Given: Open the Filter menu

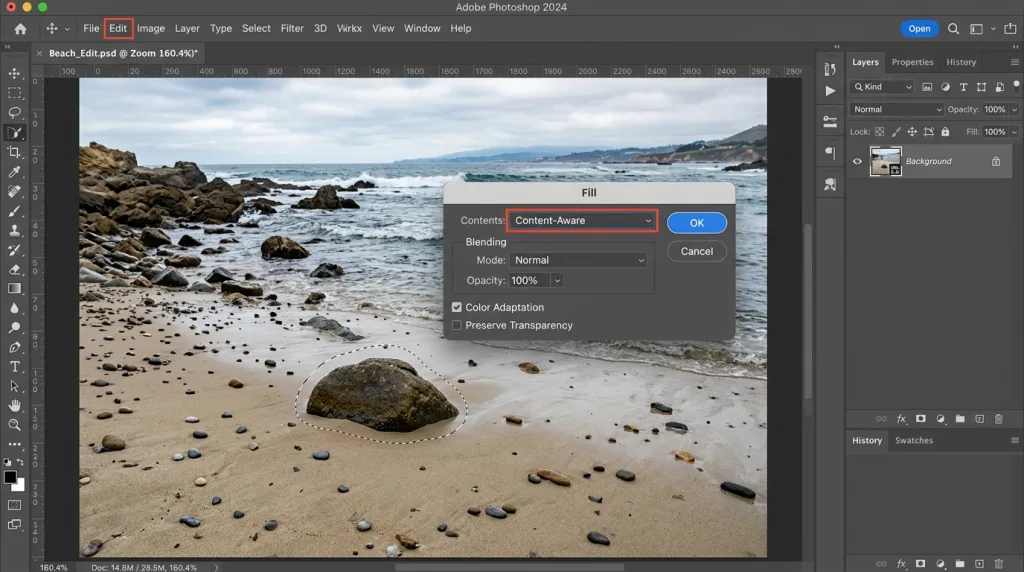Looking at the screenshot, I should point(292,29).
